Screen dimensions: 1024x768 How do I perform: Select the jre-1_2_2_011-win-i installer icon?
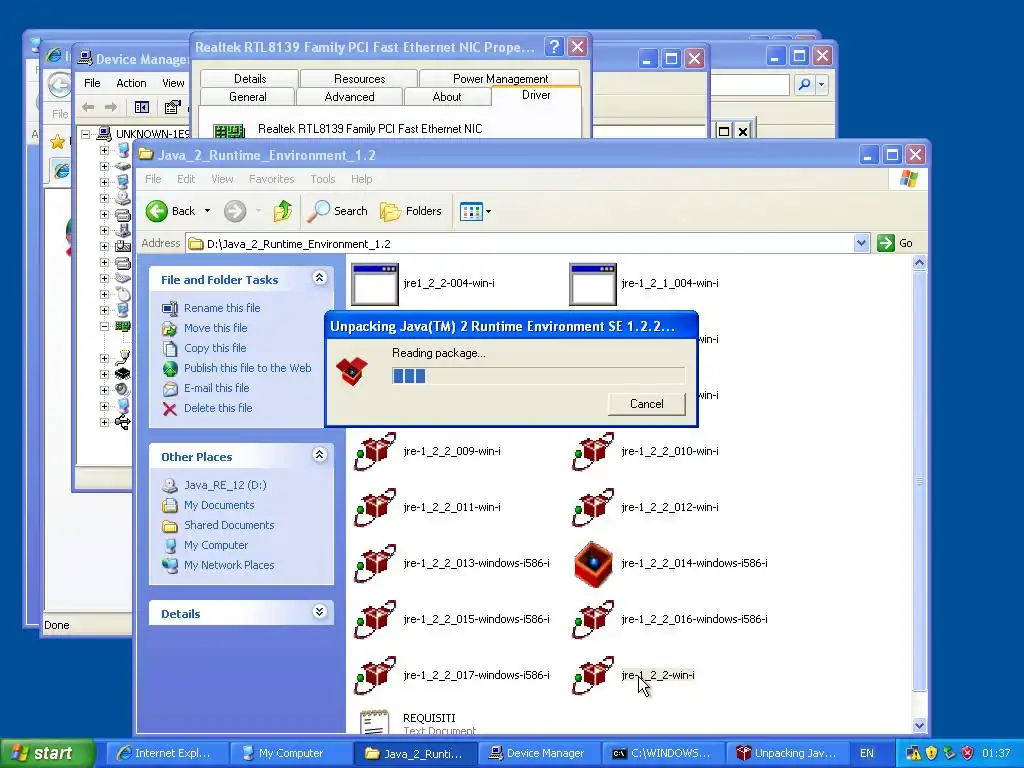coord(375,507)
